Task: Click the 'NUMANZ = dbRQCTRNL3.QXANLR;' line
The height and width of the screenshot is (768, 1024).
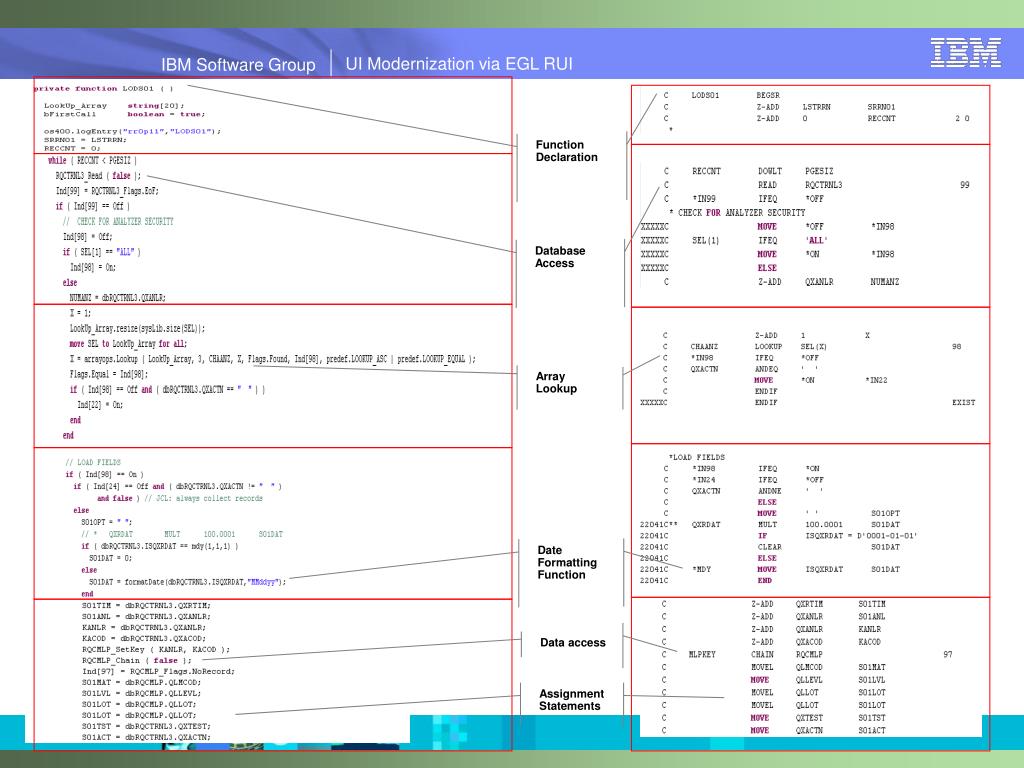Action: [118, 298]
